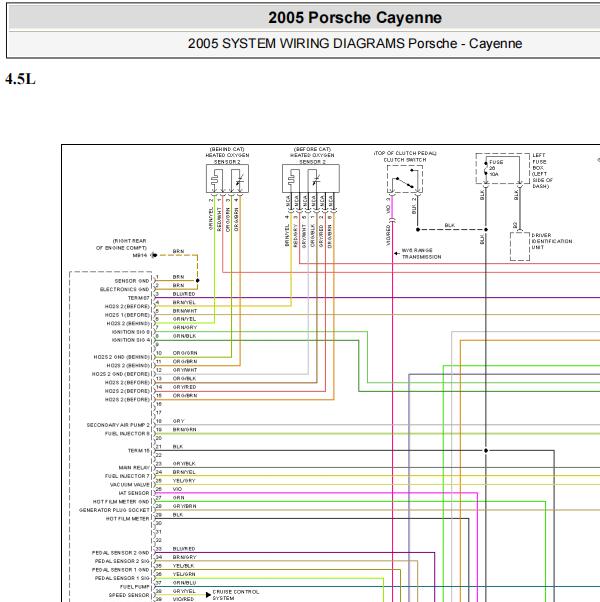Click the "GRY/RED" wire color at pin 14
This screenshot has width=600, height=602.
pyautogui.click(x=184, y=387)
